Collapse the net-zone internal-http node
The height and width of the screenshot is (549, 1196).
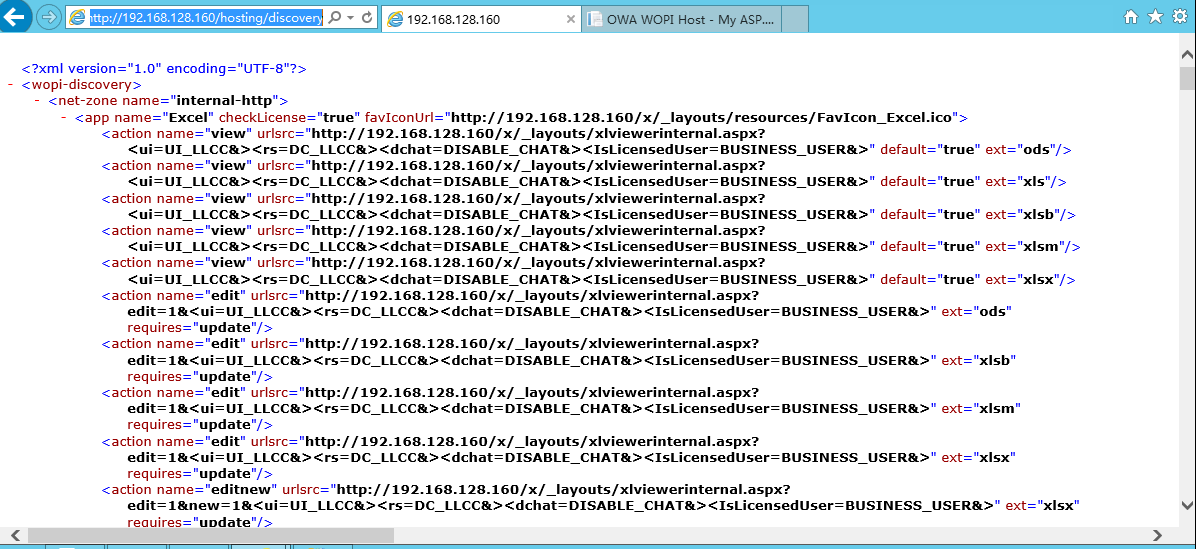[x=37, y=101]
